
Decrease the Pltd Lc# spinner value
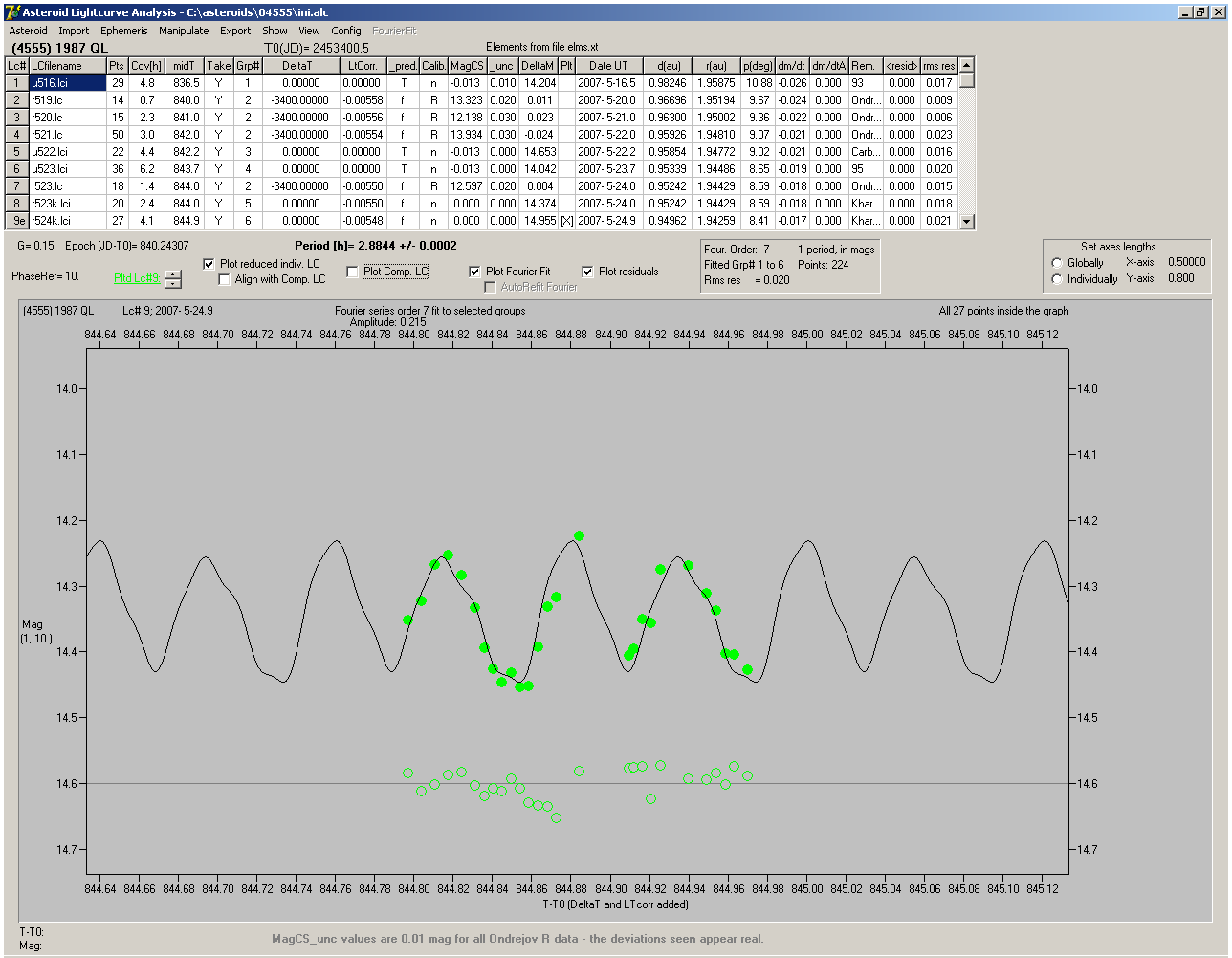click(x=172, y=283)
